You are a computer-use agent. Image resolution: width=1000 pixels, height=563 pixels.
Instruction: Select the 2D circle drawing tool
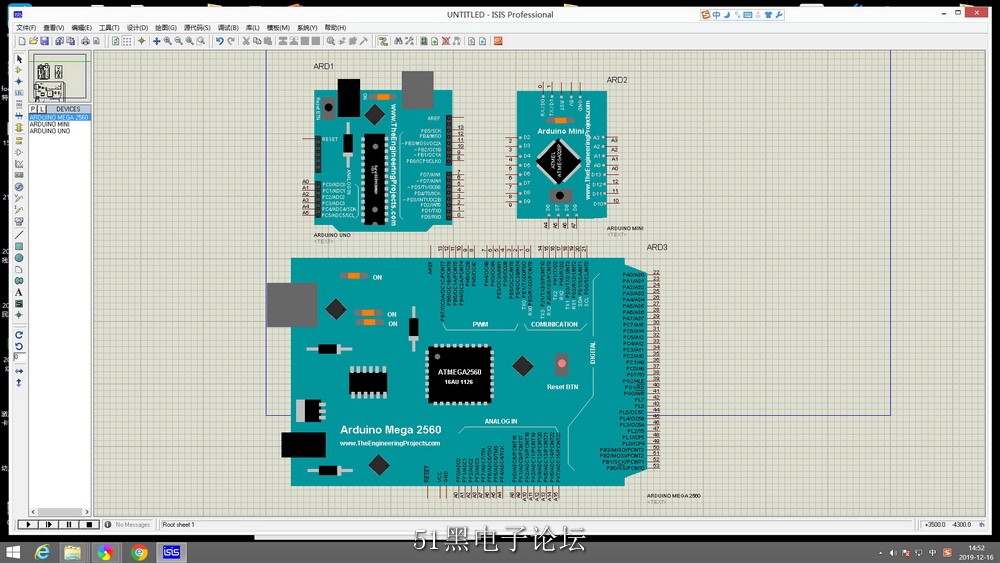(18, 258)
